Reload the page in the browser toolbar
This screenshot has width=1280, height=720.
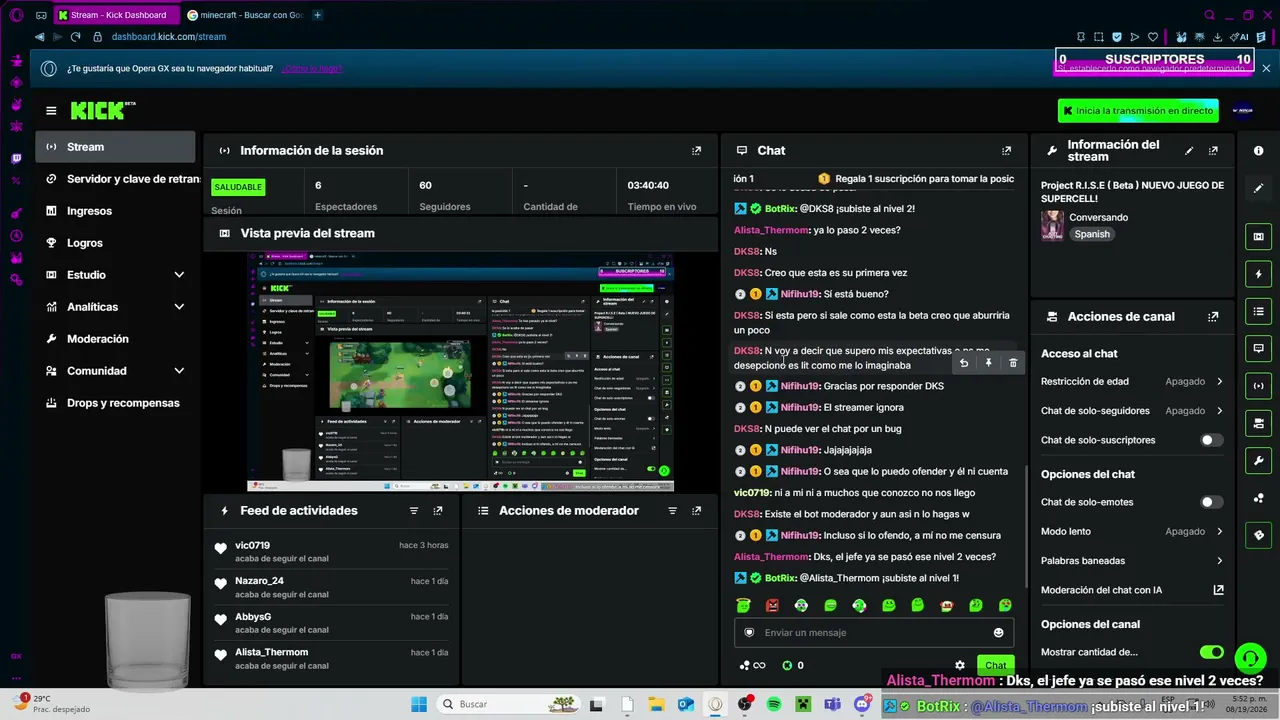point(75,37)
